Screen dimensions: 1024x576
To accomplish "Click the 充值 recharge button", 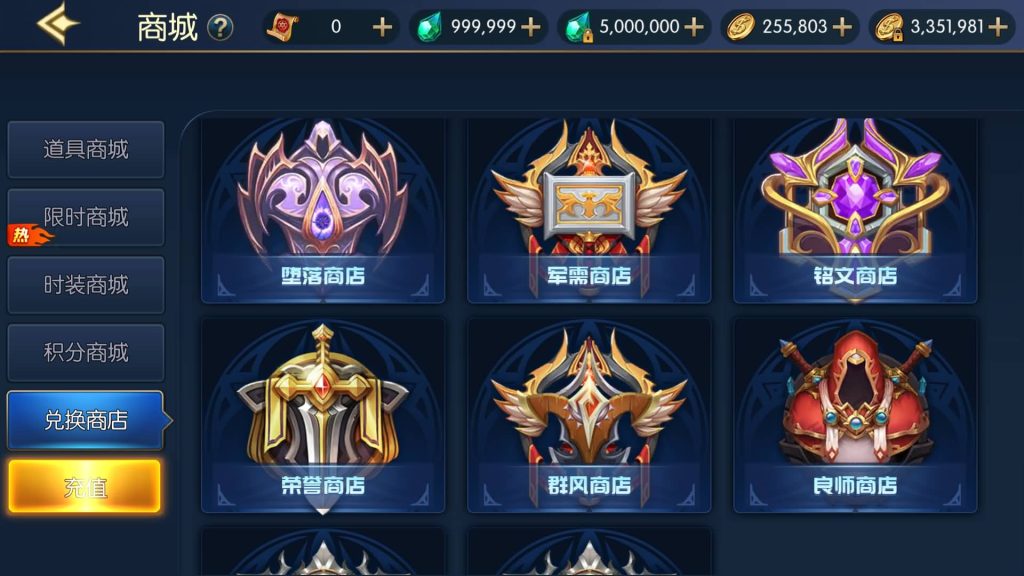I will tap(84, 486).
